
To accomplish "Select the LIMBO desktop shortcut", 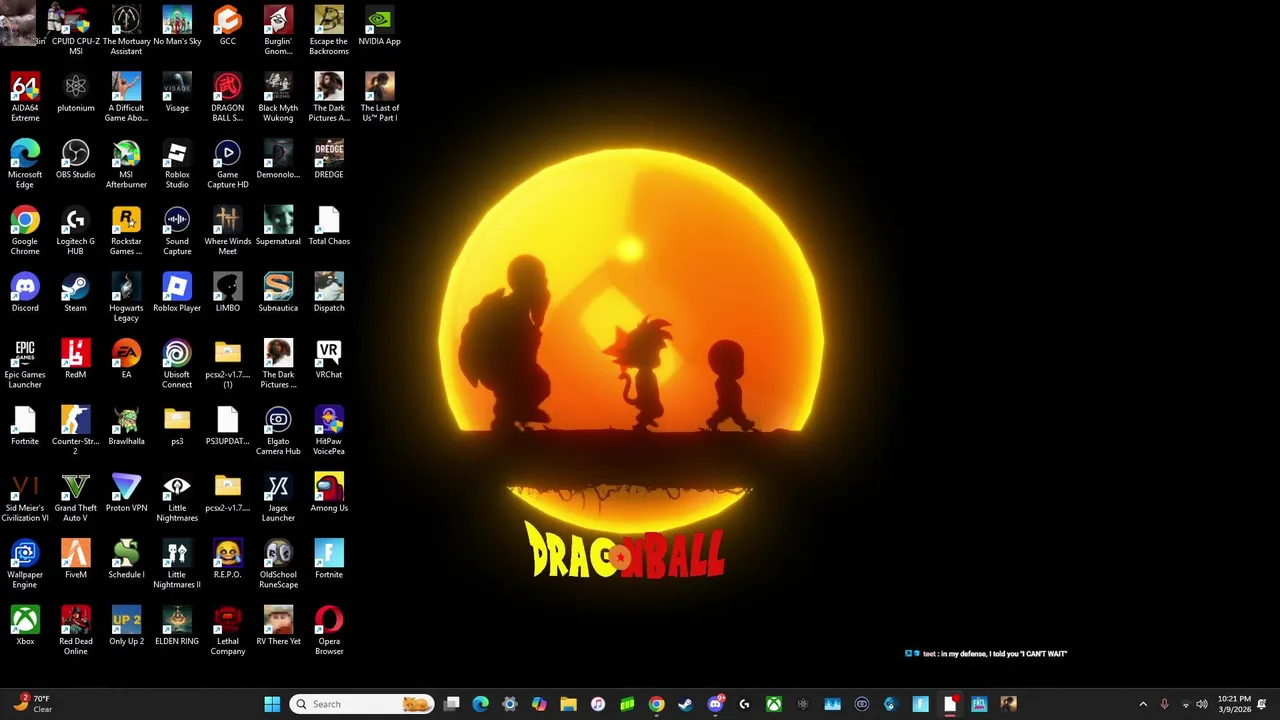I will 228,293.
